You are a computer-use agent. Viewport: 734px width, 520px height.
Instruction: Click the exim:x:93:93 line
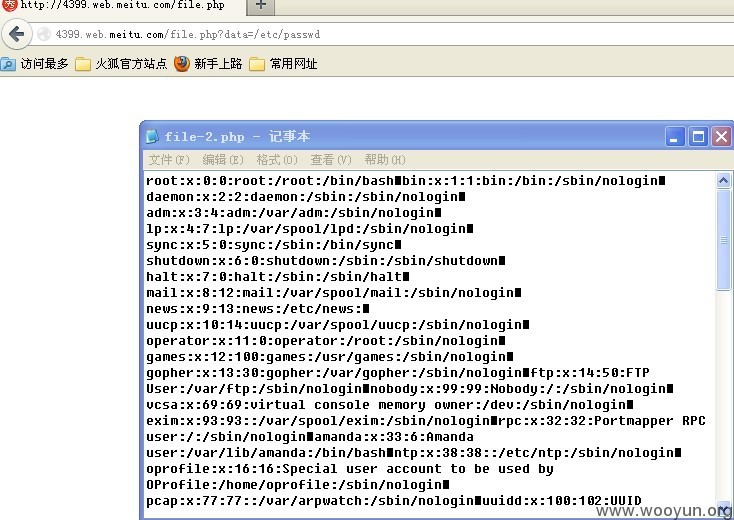coord(426,421)
